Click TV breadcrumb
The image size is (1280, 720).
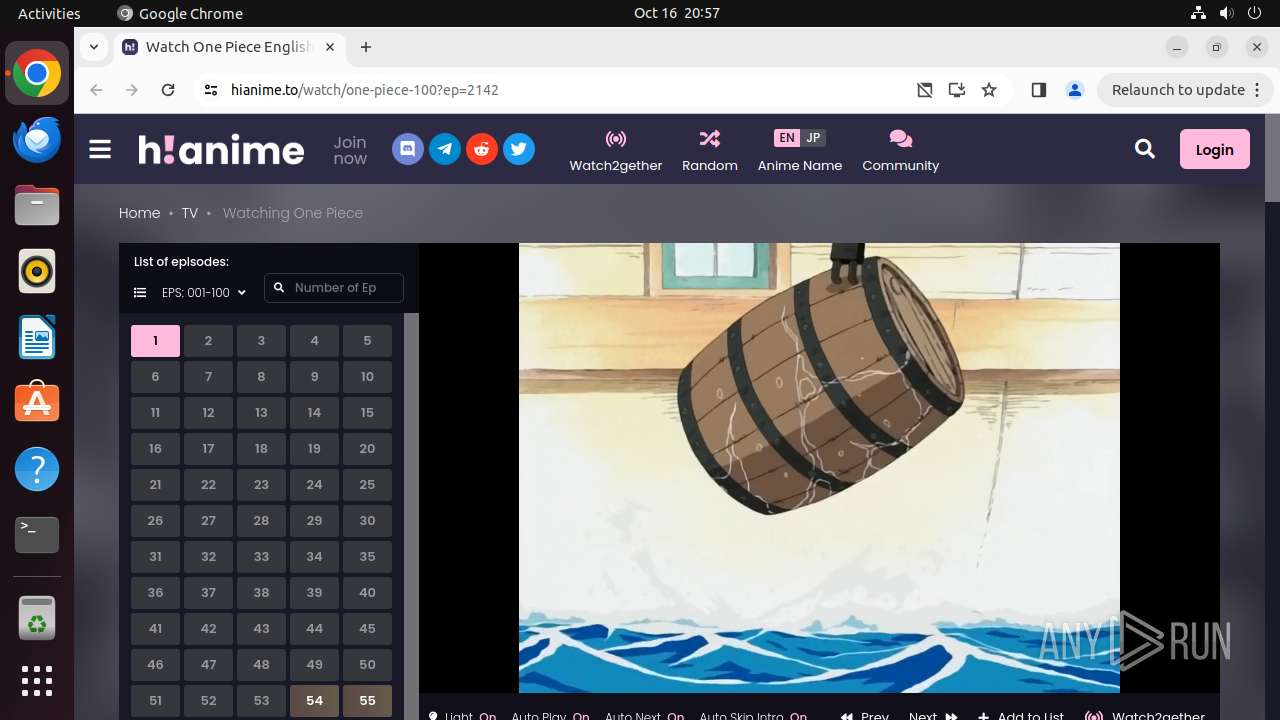point(190,213)
